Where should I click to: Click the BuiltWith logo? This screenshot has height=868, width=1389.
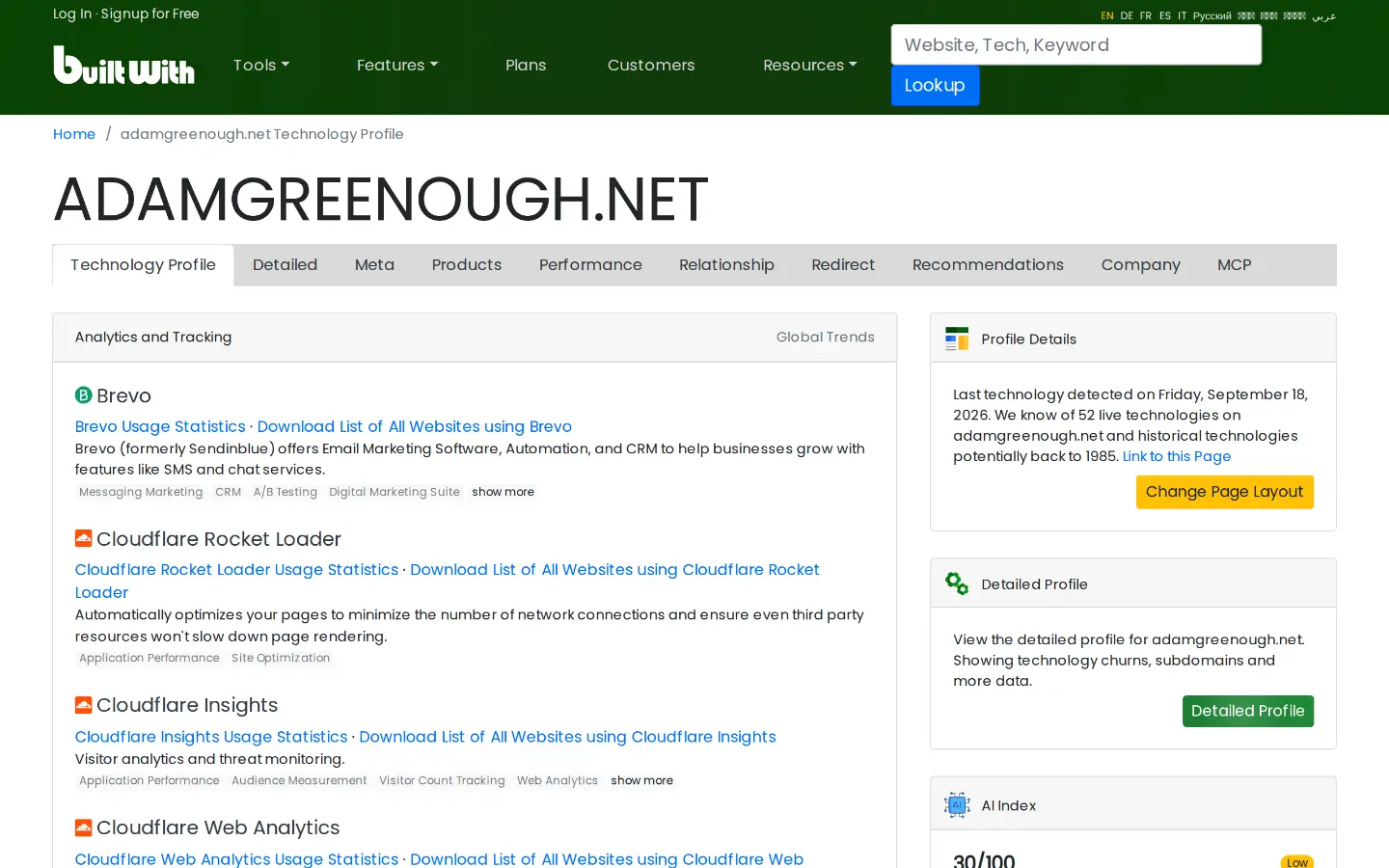tap(123, 65)
